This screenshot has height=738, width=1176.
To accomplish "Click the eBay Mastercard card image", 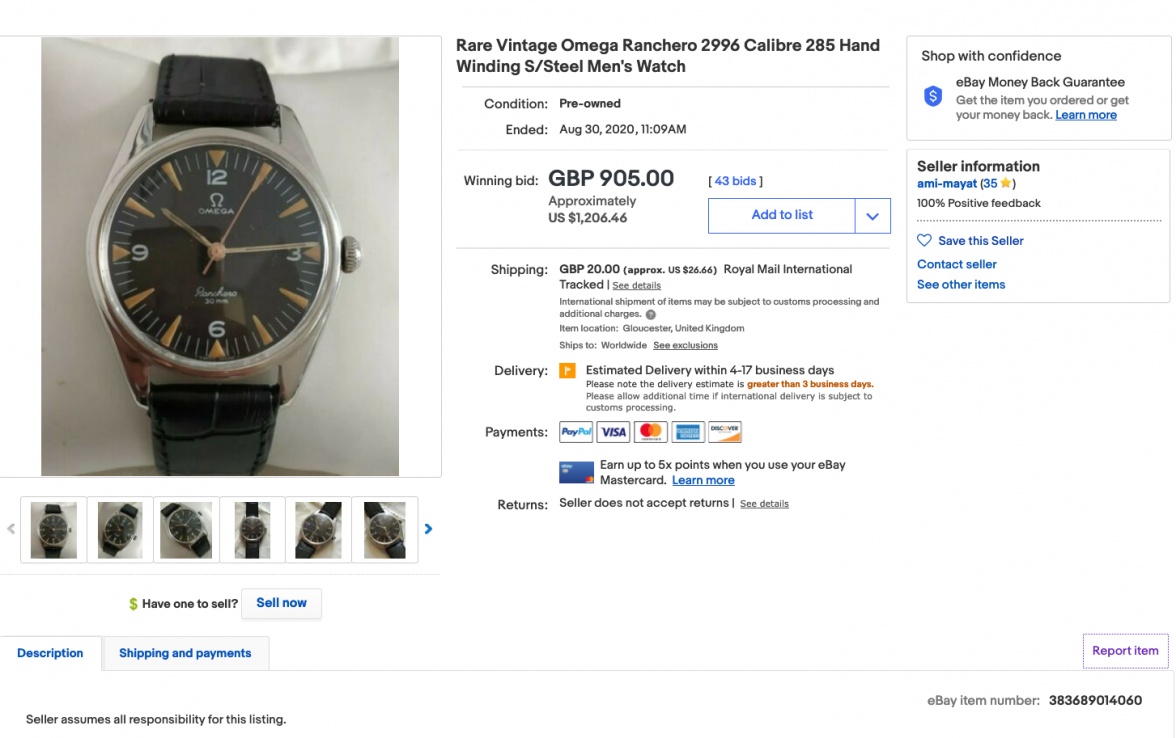I will (577, 472).
